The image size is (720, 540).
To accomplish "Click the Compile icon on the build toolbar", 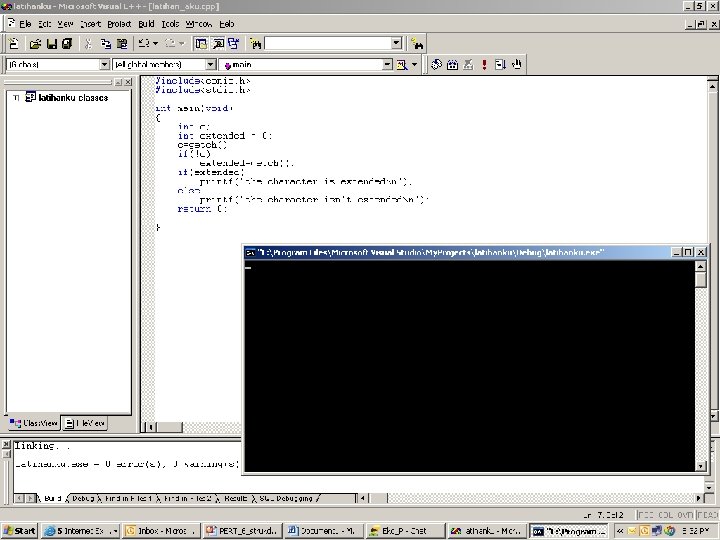I will point(437,65).
